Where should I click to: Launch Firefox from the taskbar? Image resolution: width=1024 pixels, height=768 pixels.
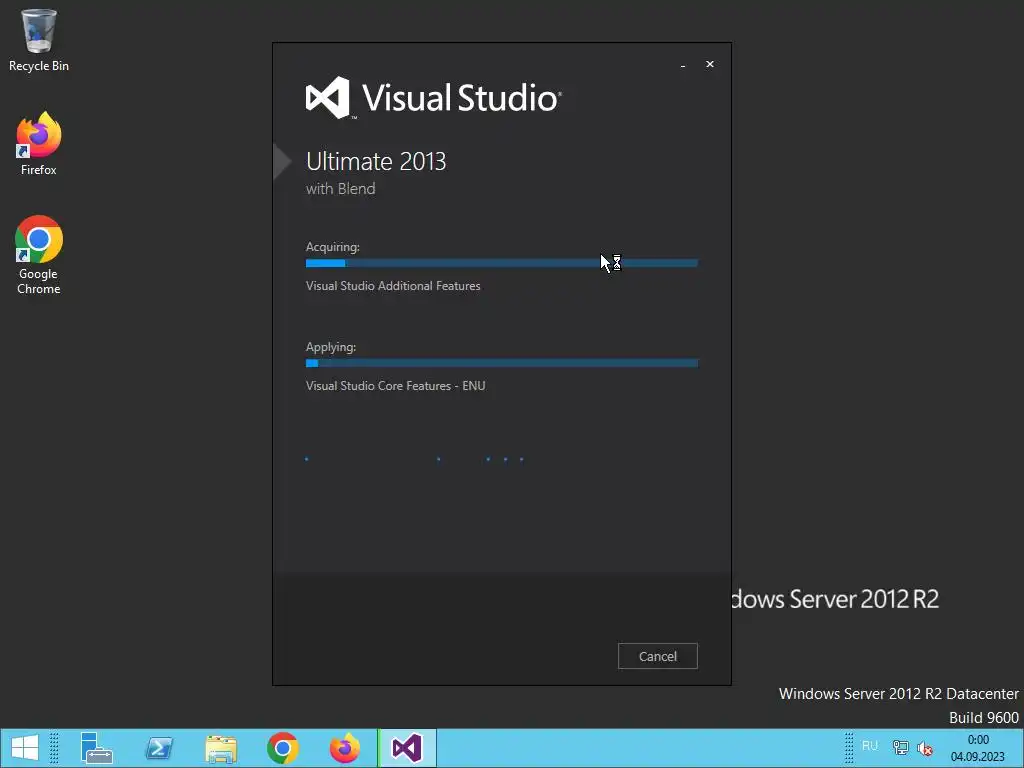coord(345,748)
